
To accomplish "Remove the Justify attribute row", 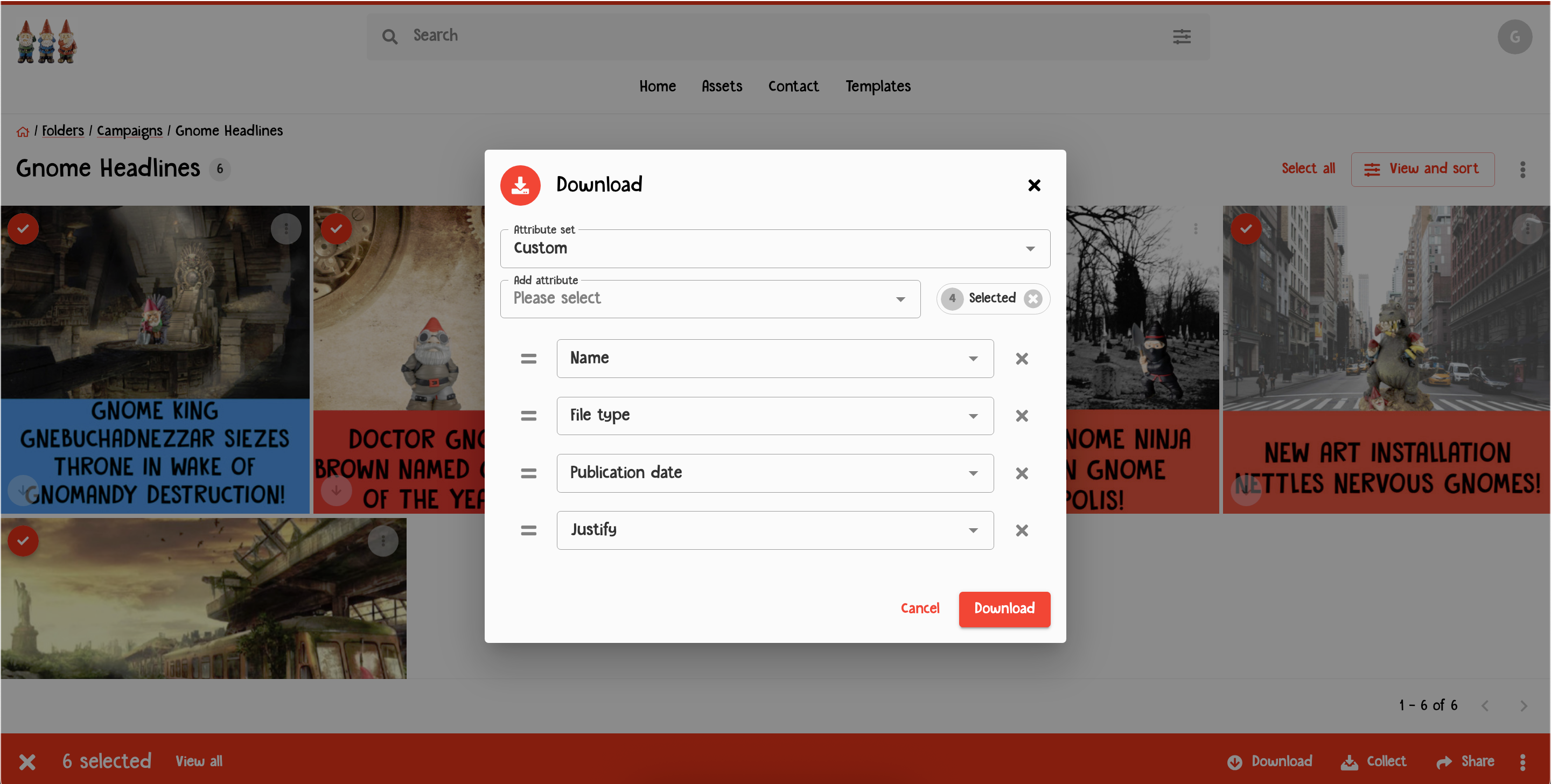I will (x=1021, y=530).
